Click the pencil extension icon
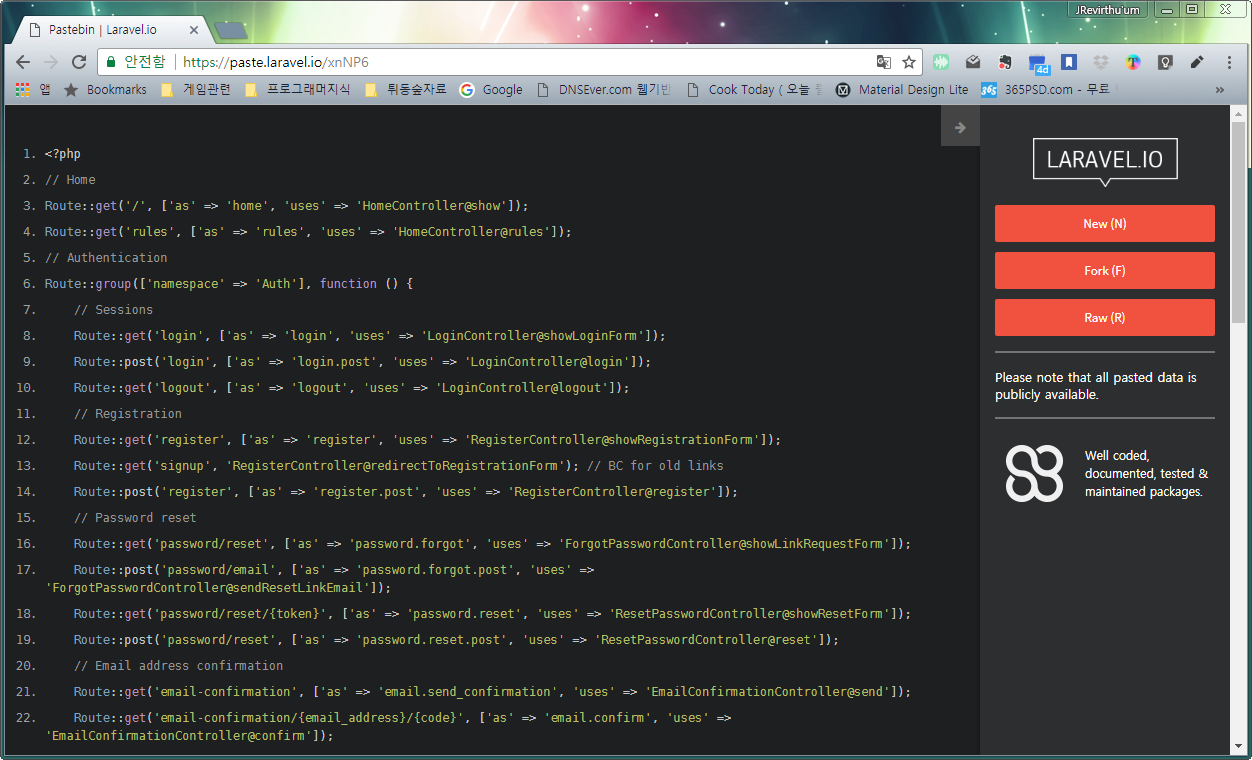 pyautogui.click(x=1197, y=62)
